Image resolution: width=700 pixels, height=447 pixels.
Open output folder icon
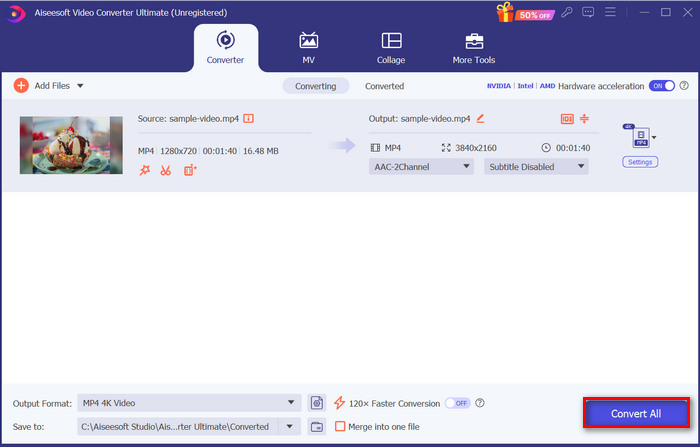(x=317, y=426)
